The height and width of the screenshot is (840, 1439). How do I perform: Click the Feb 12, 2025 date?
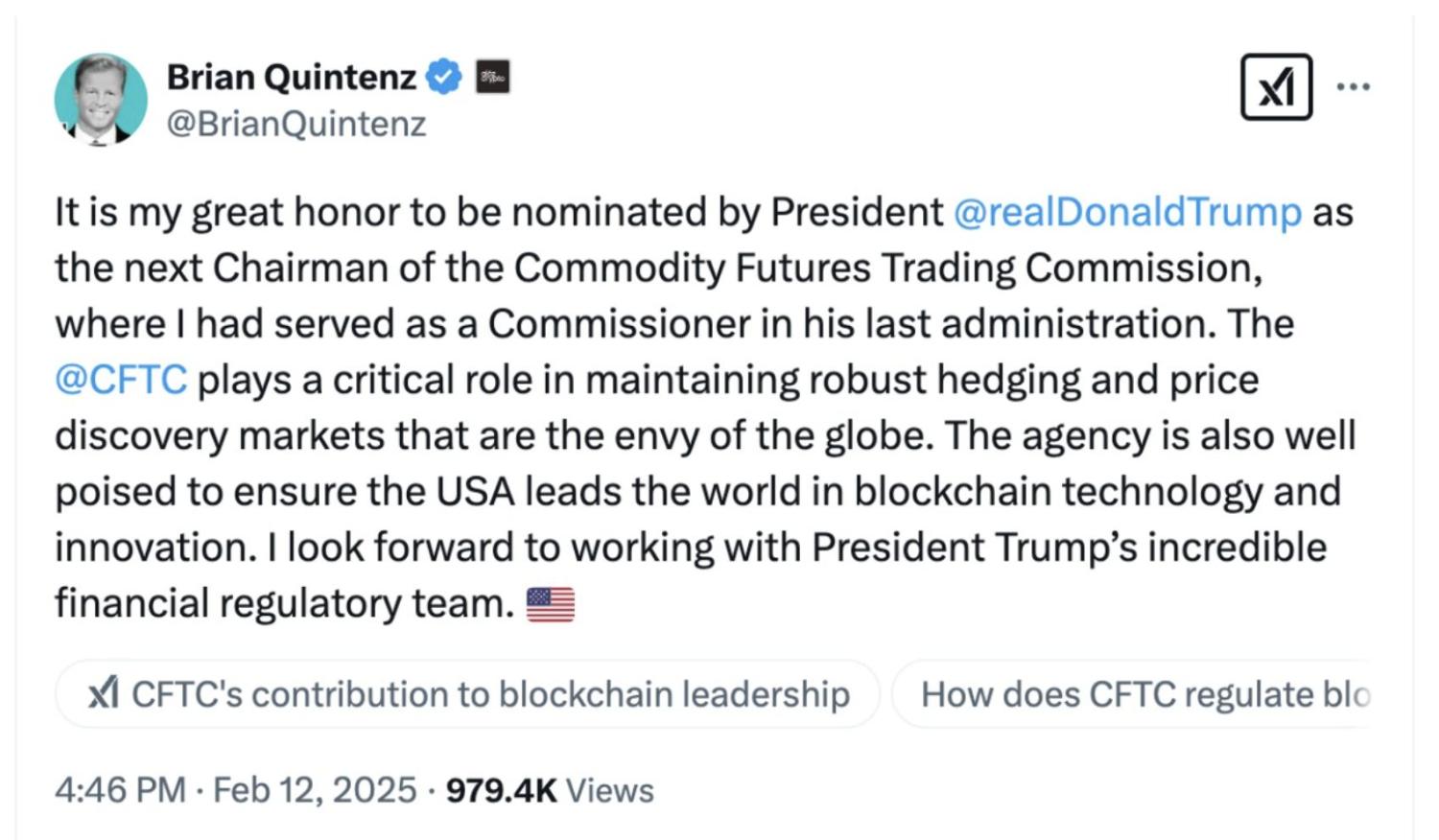[x=315, y=790]
